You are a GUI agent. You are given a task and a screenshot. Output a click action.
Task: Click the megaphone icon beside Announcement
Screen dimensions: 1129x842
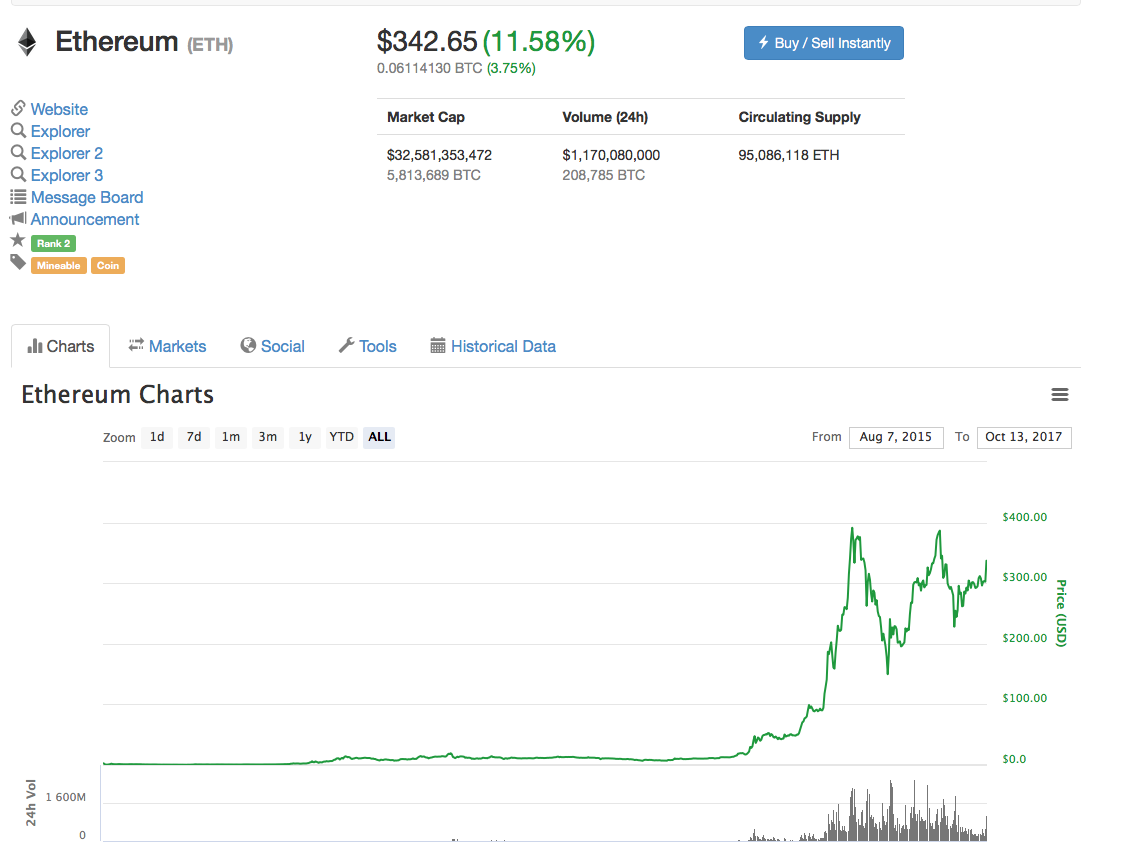18,219
